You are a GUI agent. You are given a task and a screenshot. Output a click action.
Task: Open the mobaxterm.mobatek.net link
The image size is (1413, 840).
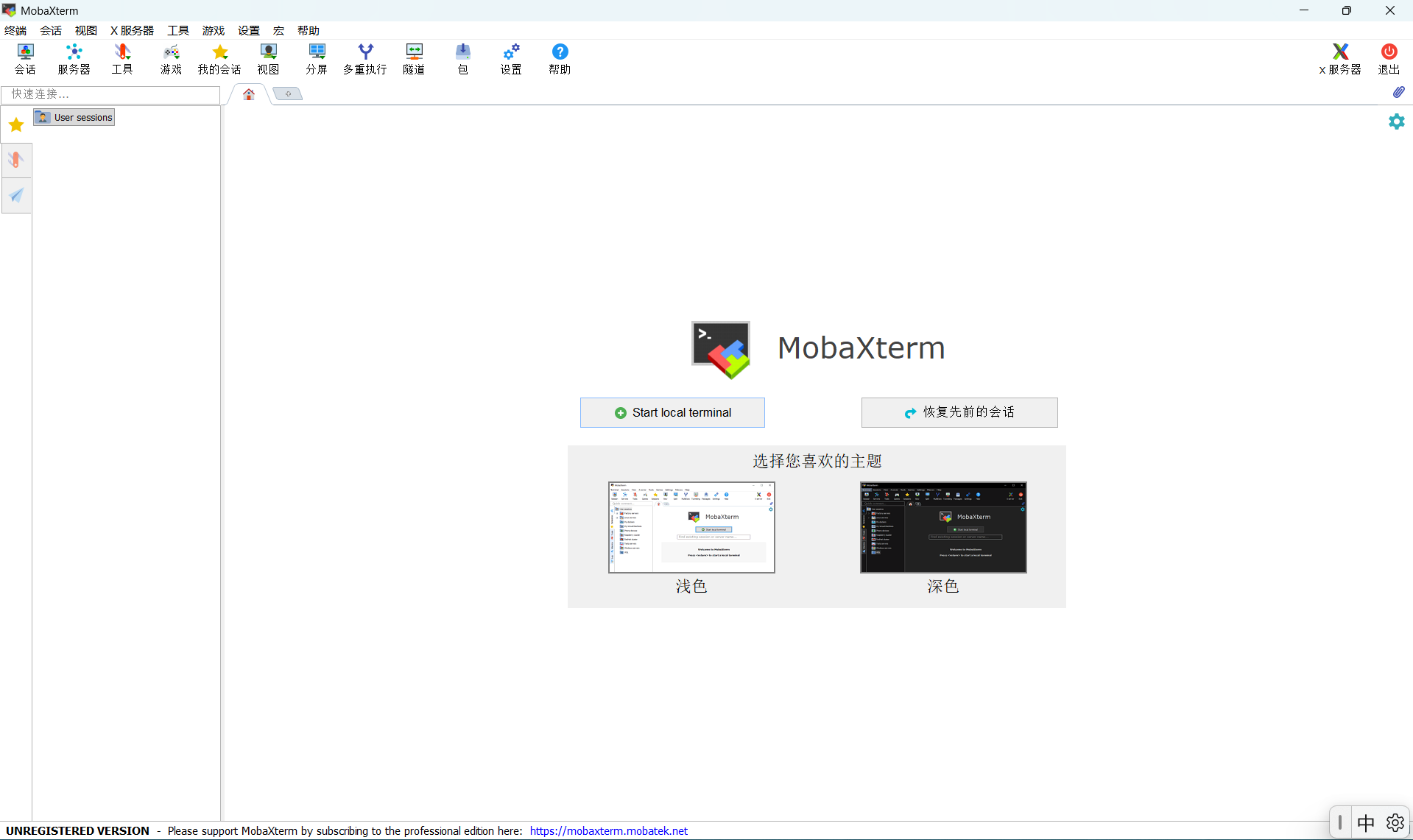click(x=608, y=830)
